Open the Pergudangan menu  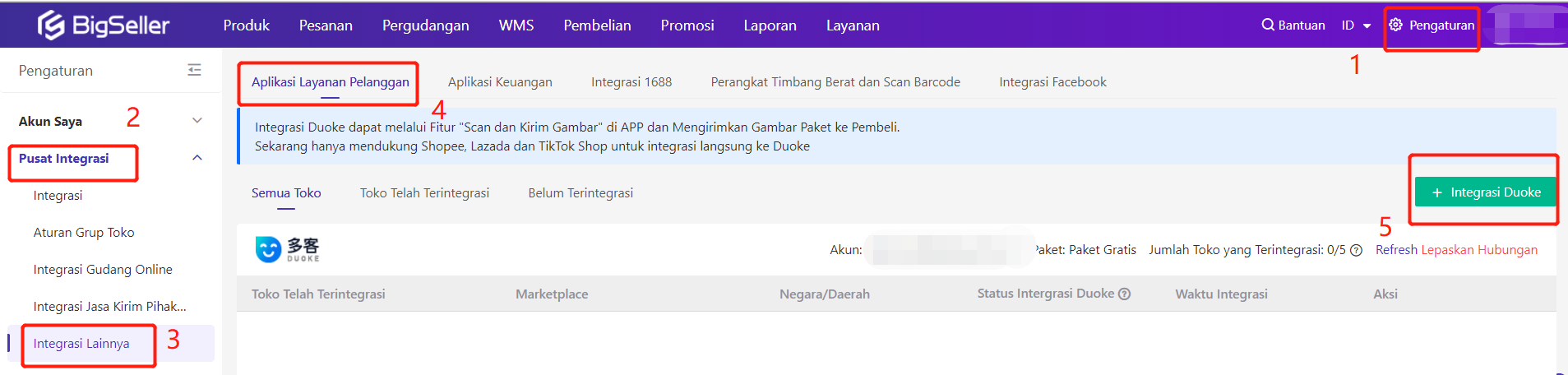(x=425, y=25)
